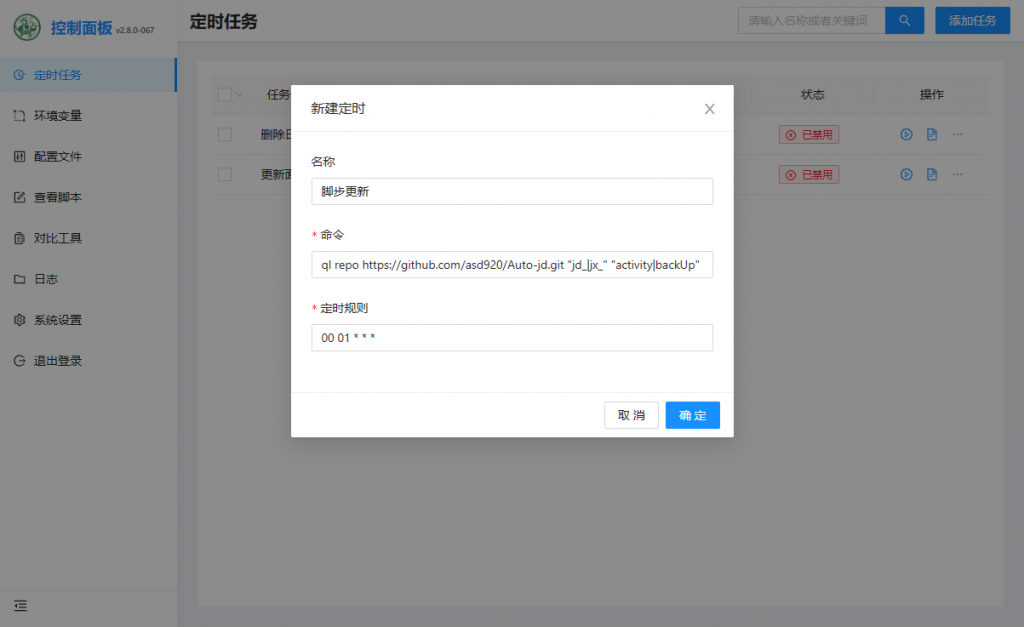
Task: Collapse the sidebar using the bottom-left icon
Action: (x=20, y=605)
